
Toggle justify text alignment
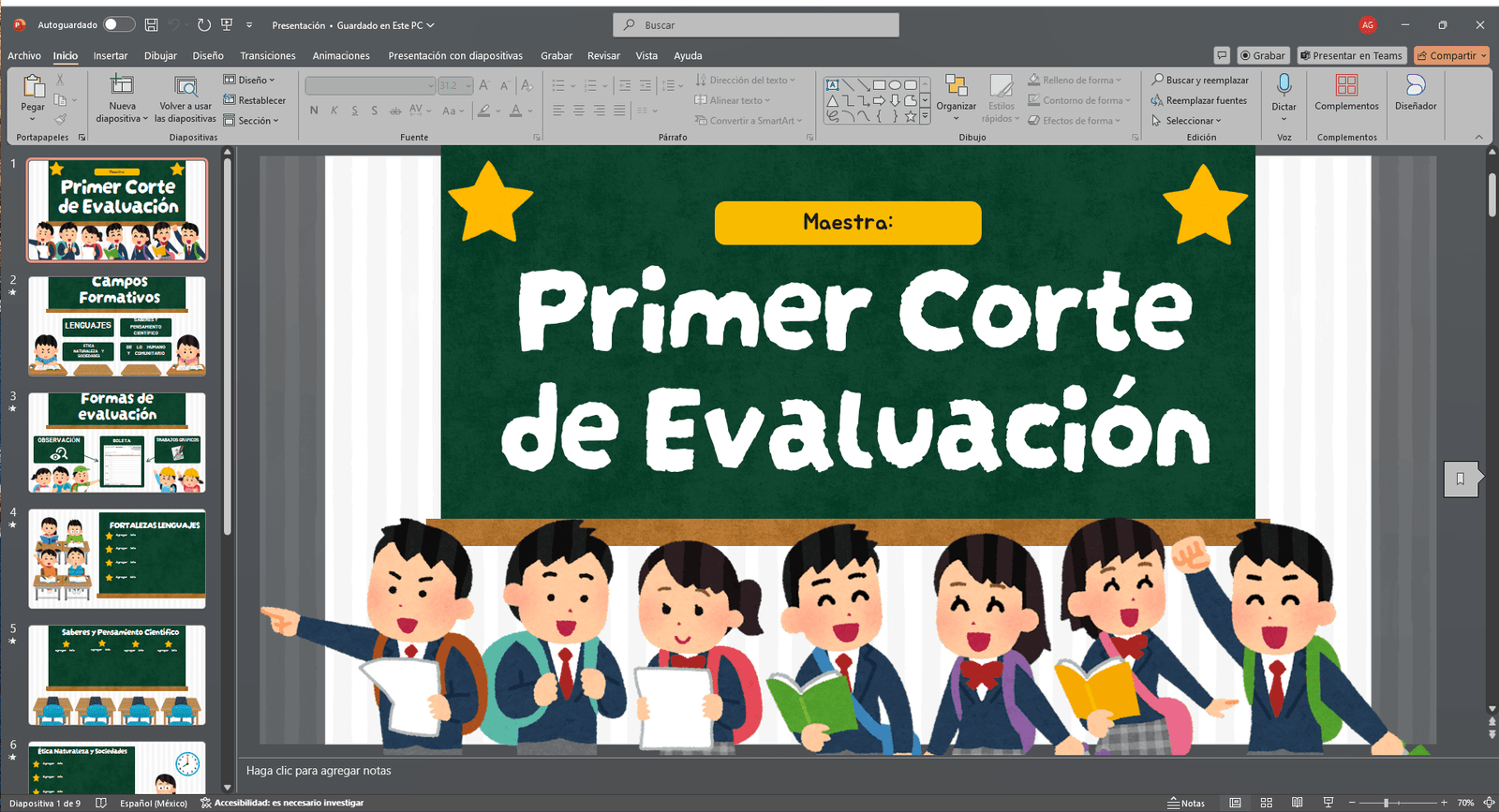click(619, 111)
